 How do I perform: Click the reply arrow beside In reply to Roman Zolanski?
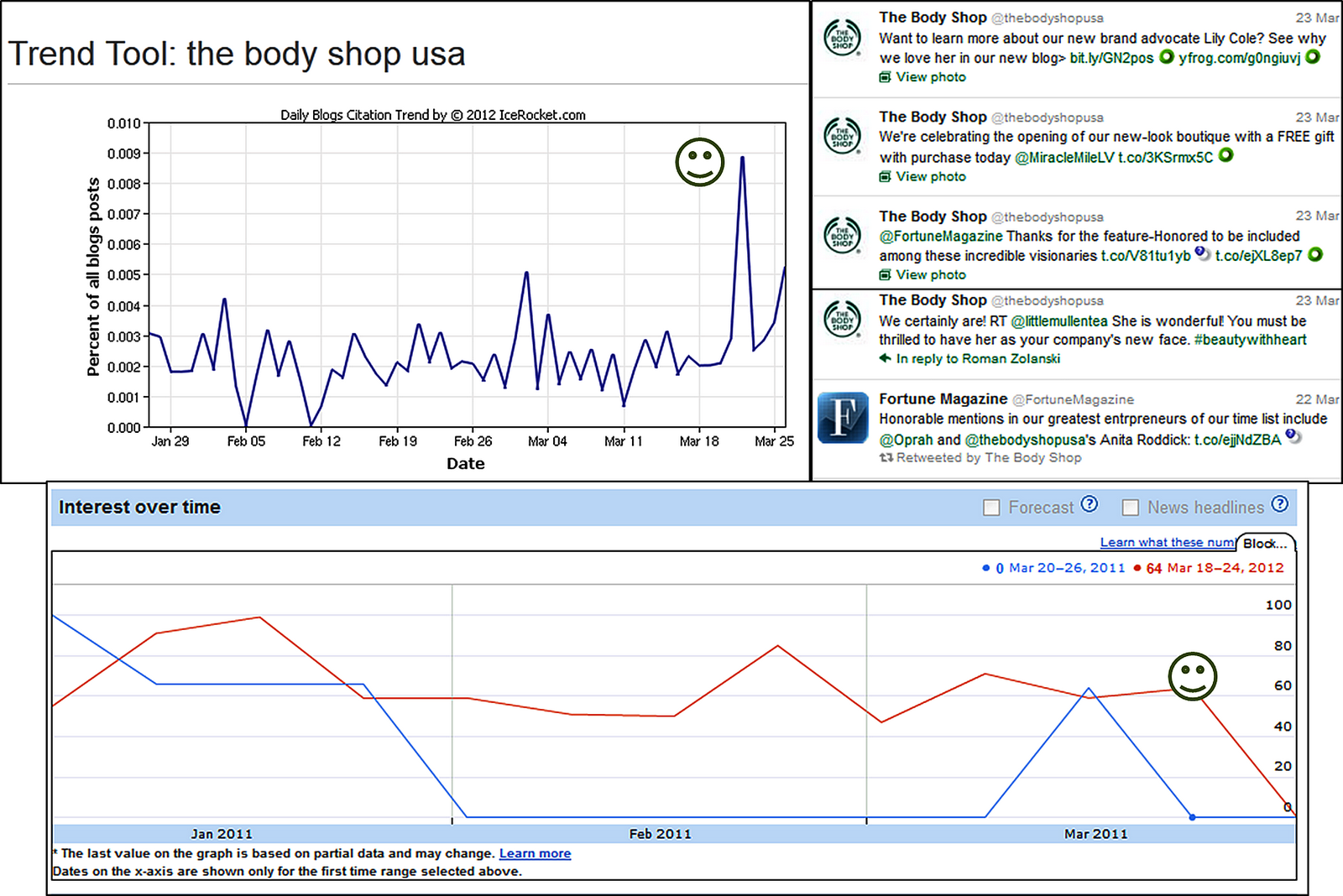[x=885, y=359]
